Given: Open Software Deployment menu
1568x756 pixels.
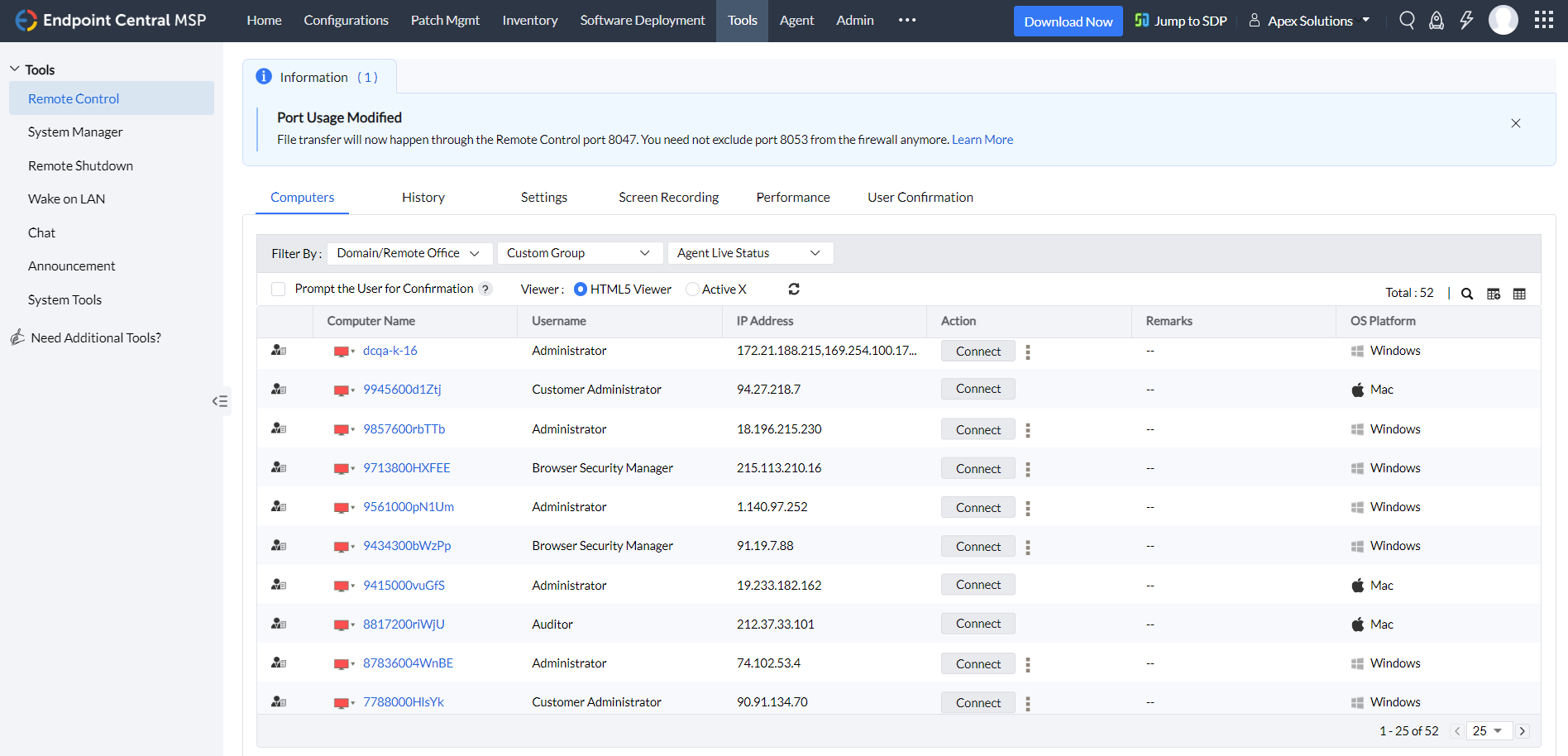Looking at the screenshot, I should click(643, 20).
